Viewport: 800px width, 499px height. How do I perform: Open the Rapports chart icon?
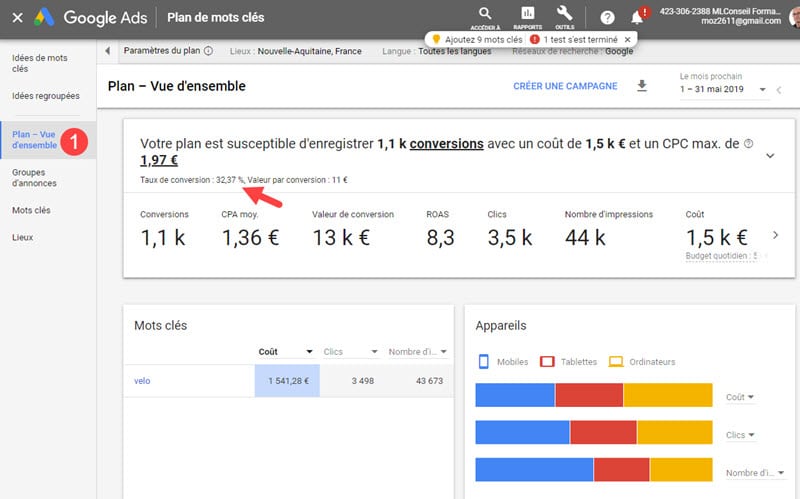(x=528, y=14)
